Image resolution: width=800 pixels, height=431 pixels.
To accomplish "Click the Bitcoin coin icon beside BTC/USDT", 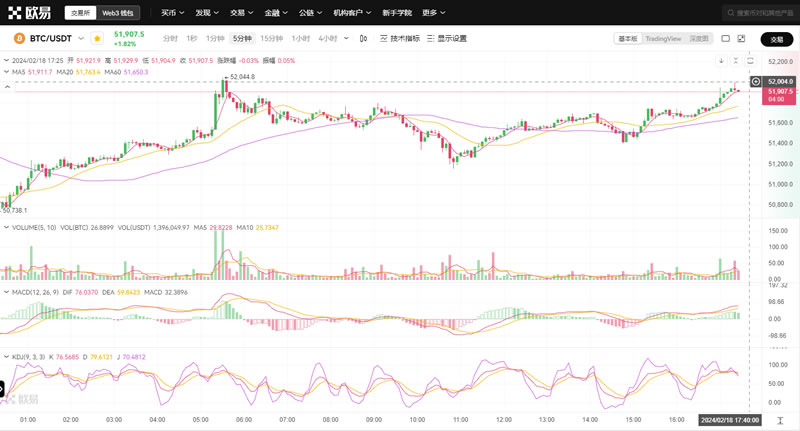I will (x=19, y=38).
